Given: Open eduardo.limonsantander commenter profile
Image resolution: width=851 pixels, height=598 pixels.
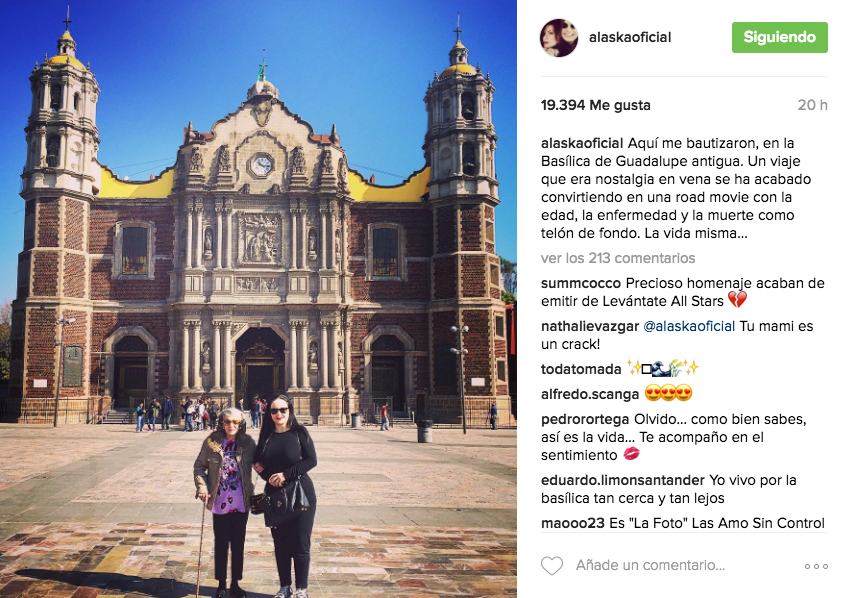Looking at the screenshot, I should [623, 480].
